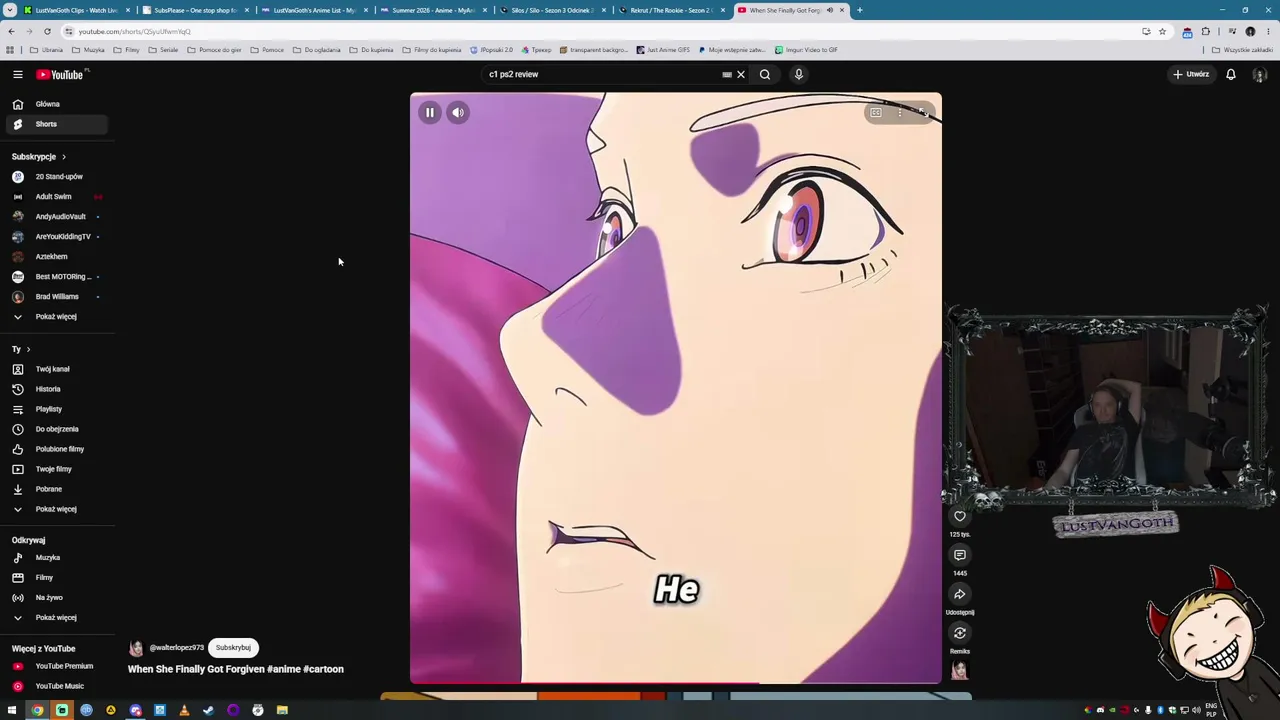Screen dimensions: 1280x720
Task: Launch VLC from the taskbar
Action: coord(184,710)
